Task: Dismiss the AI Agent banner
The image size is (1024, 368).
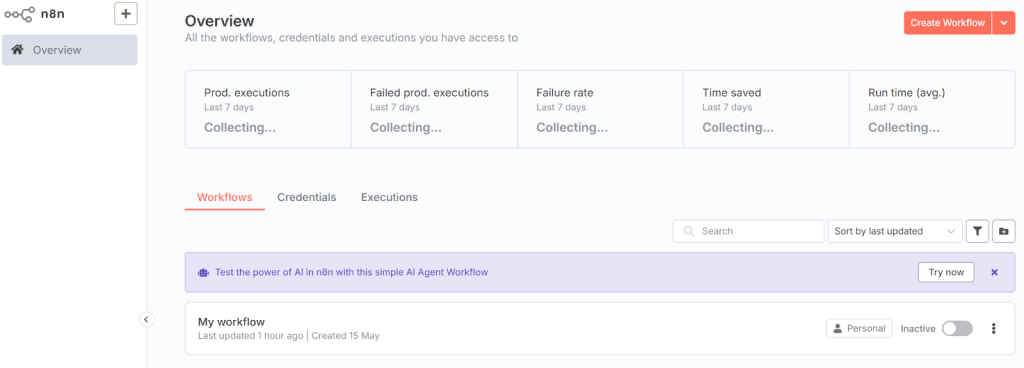Action: click(995, 272)
